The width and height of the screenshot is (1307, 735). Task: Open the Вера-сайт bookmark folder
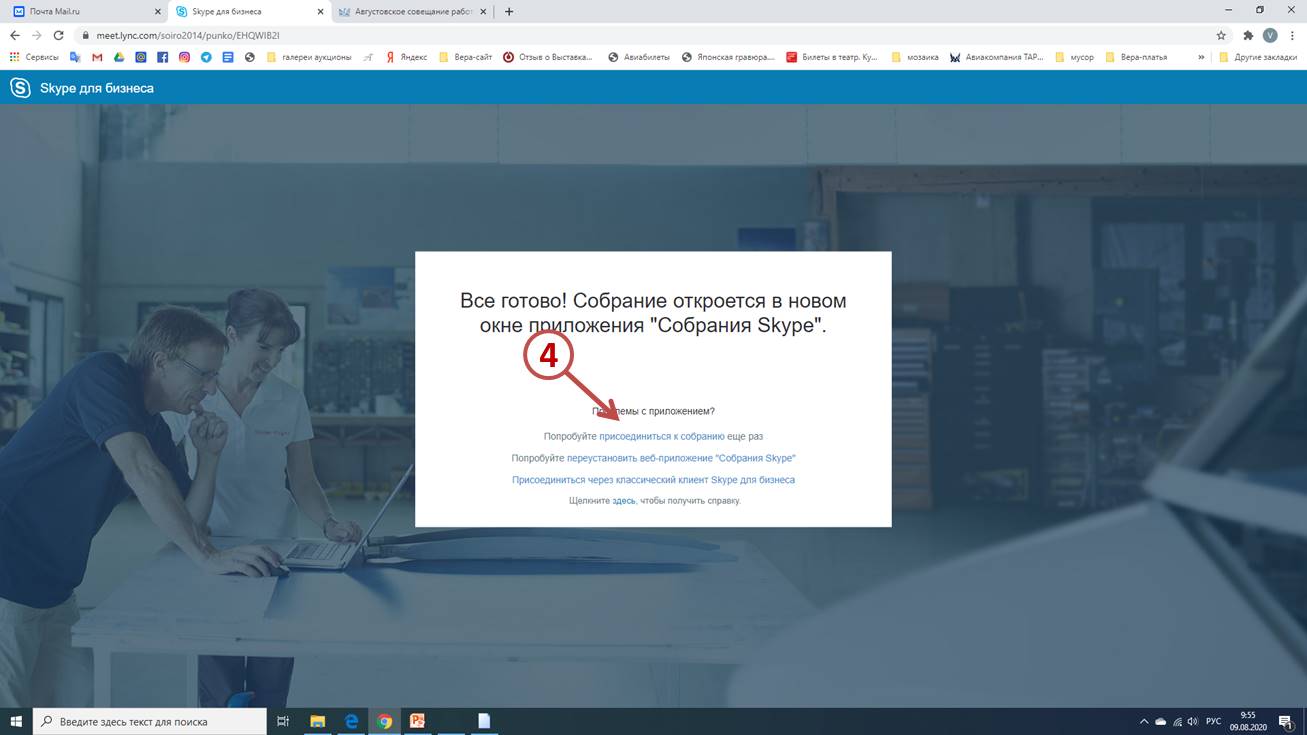pyautogui.click(x=465, y=57)
